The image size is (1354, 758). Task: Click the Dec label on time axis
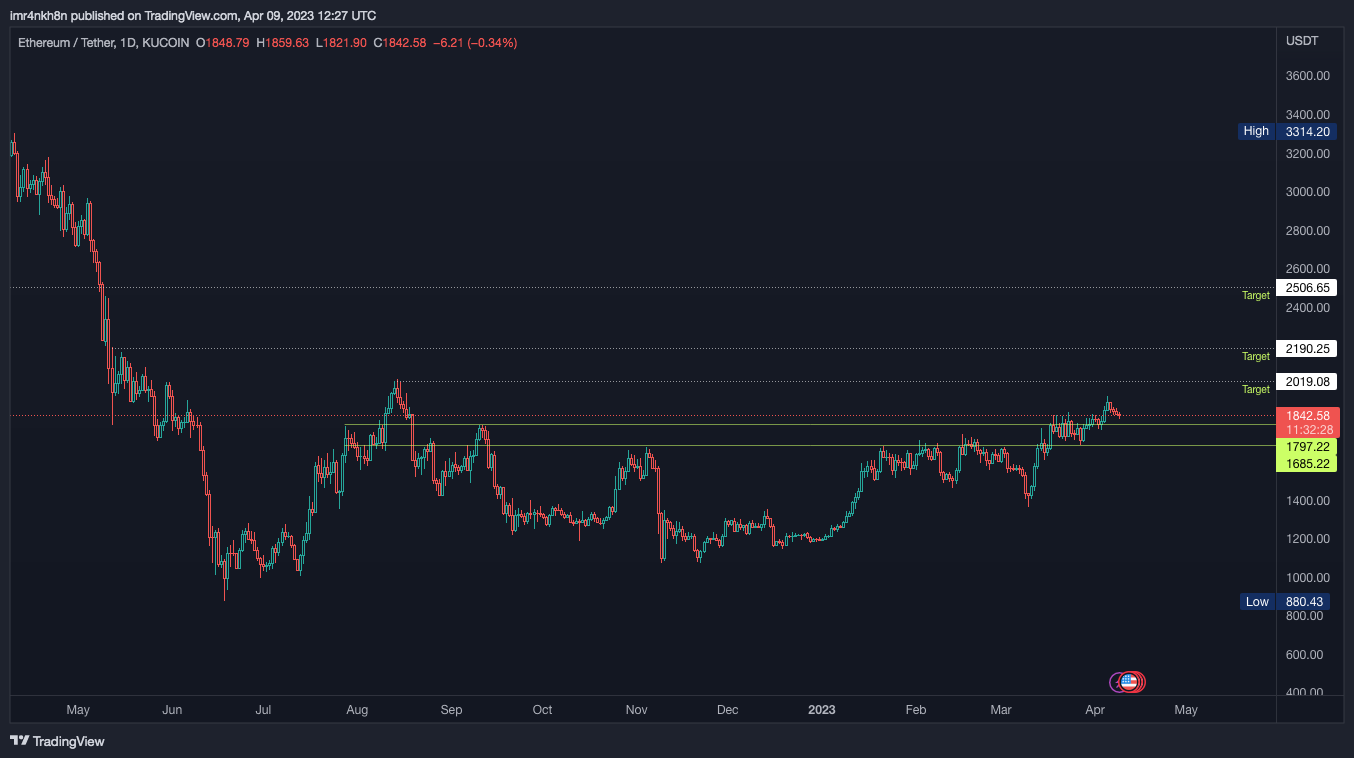(x=727, y=710)
